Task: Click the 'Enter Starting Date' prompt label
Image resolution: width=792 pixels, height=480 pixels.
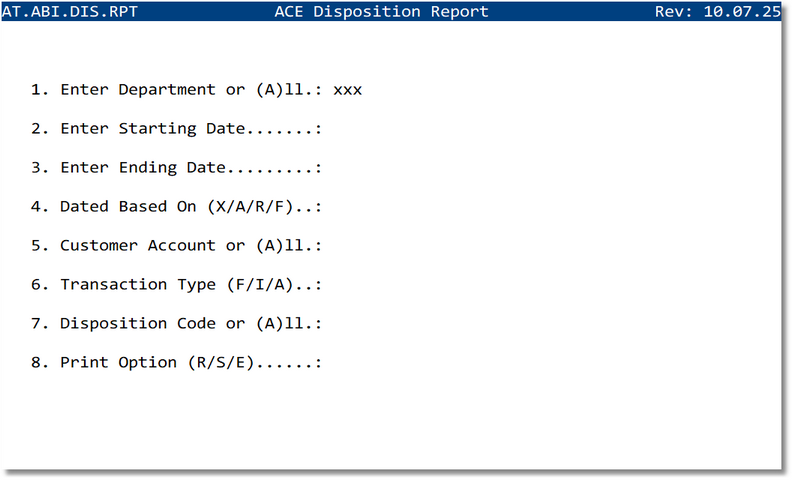Action: (x=153, y=129)
